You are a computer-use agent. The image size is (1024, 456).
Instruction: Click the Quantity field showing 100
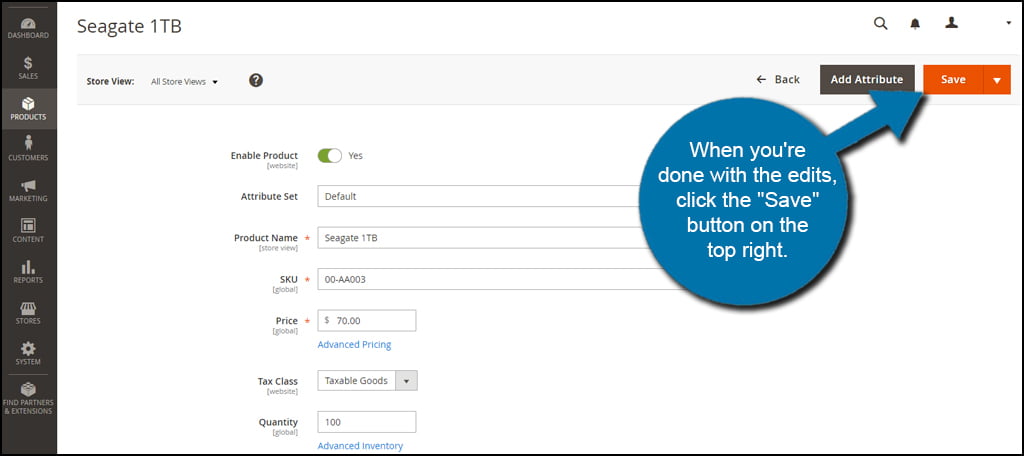(367, 421)
